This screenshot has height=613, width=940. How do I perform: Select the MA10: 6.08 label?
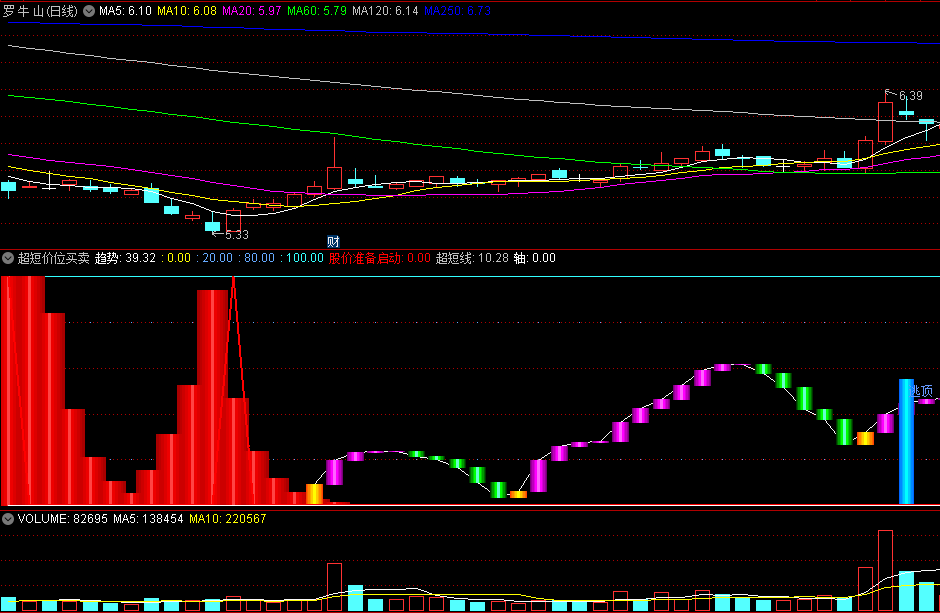click(187, 11)
